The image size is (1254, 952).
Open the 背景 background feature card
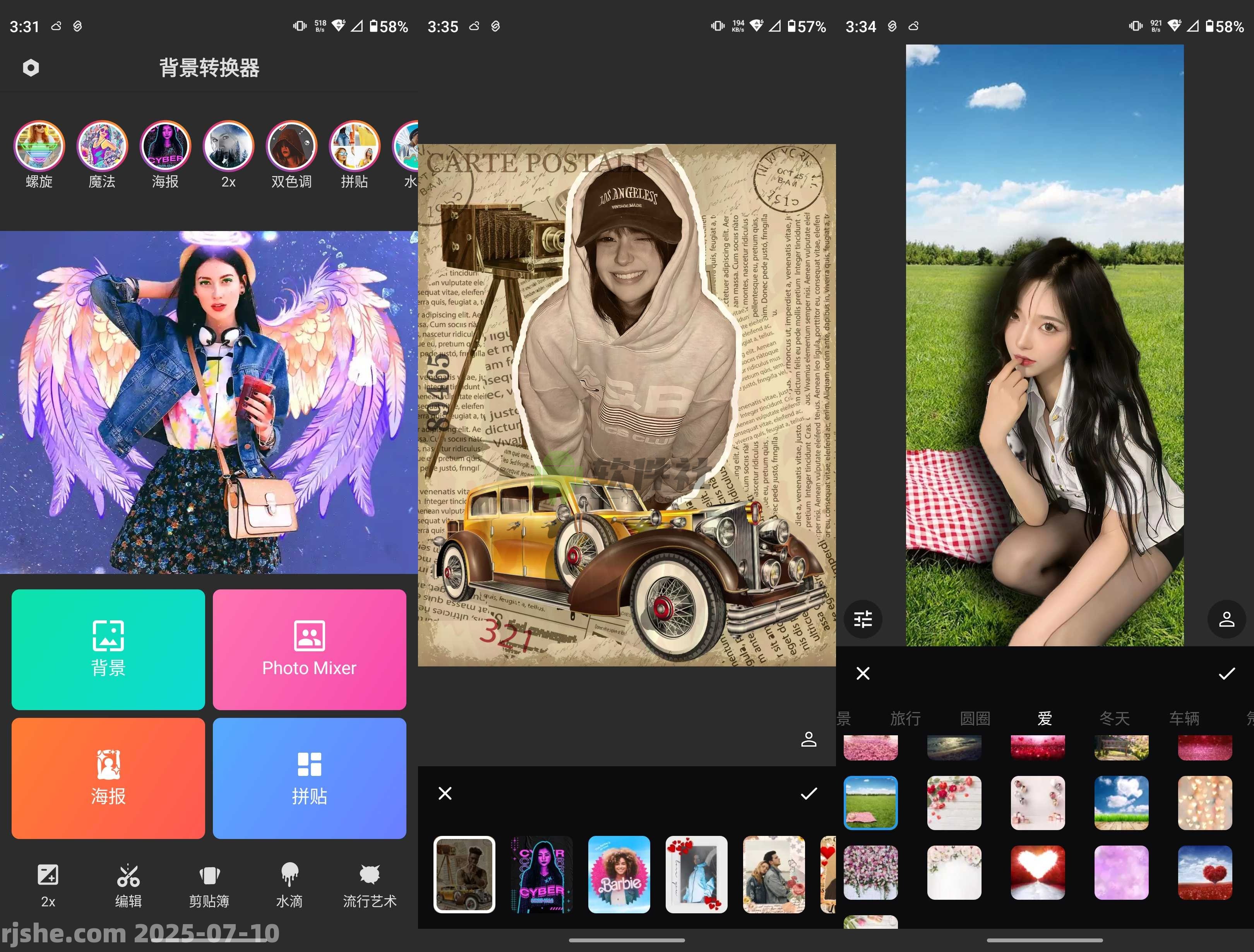pos(108,651)
